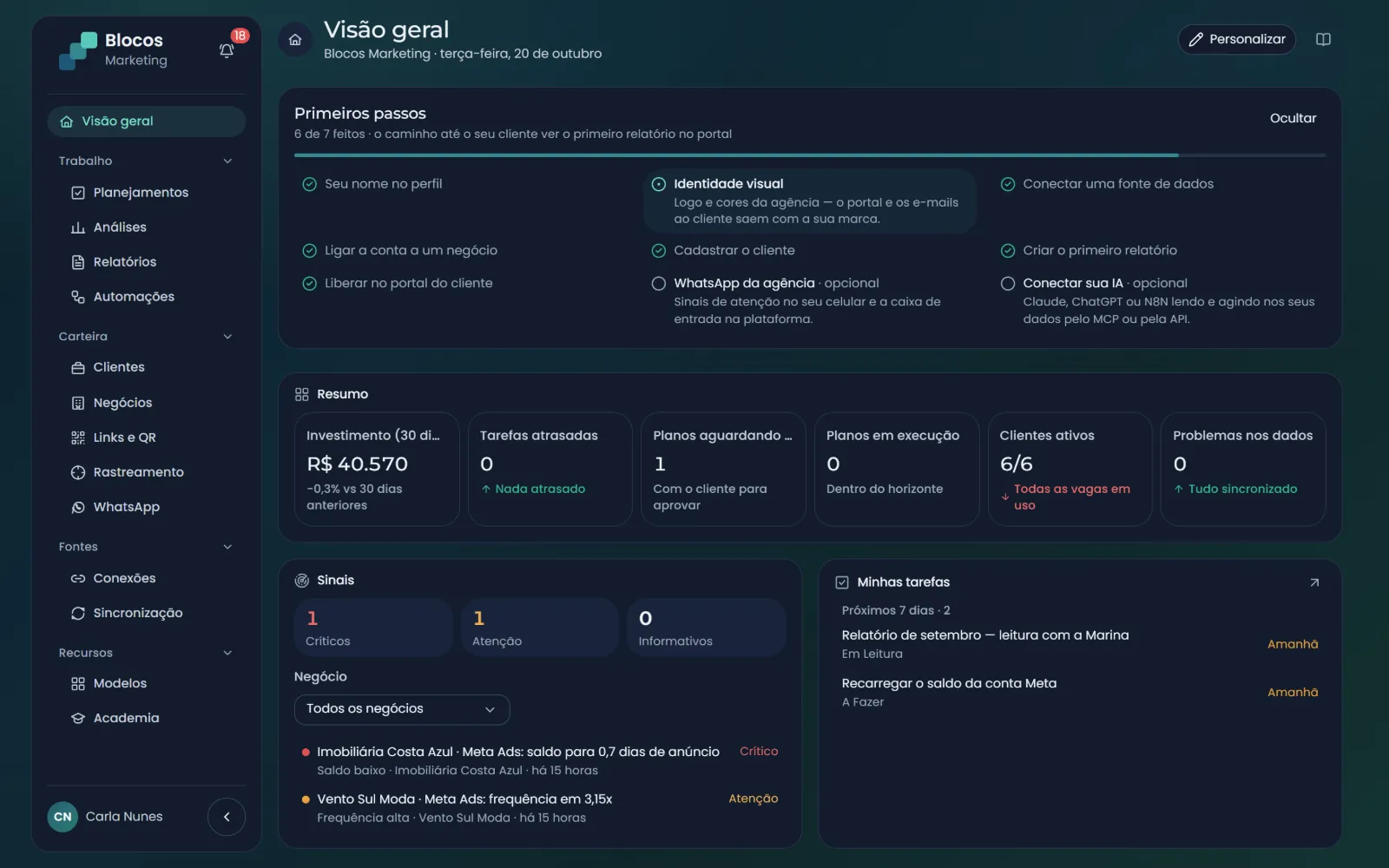Open Clientes in the sidebar
Image resolution: width=1389 pixels, height=868 pixels.
(x=146, y=367)
